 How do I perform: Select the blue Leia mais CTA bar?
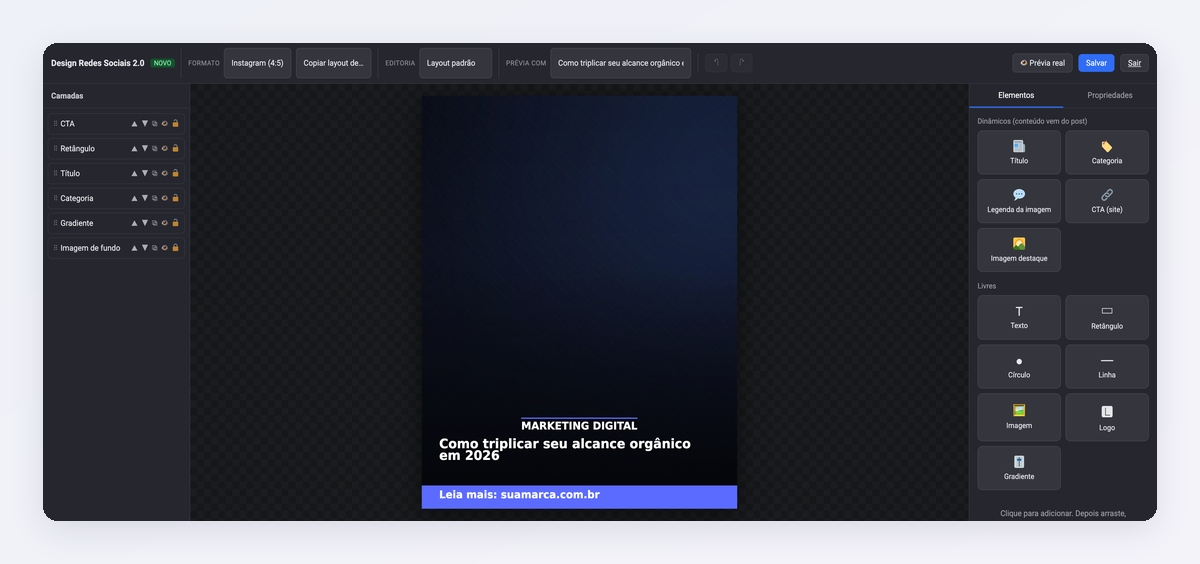(x=579, y=497)
